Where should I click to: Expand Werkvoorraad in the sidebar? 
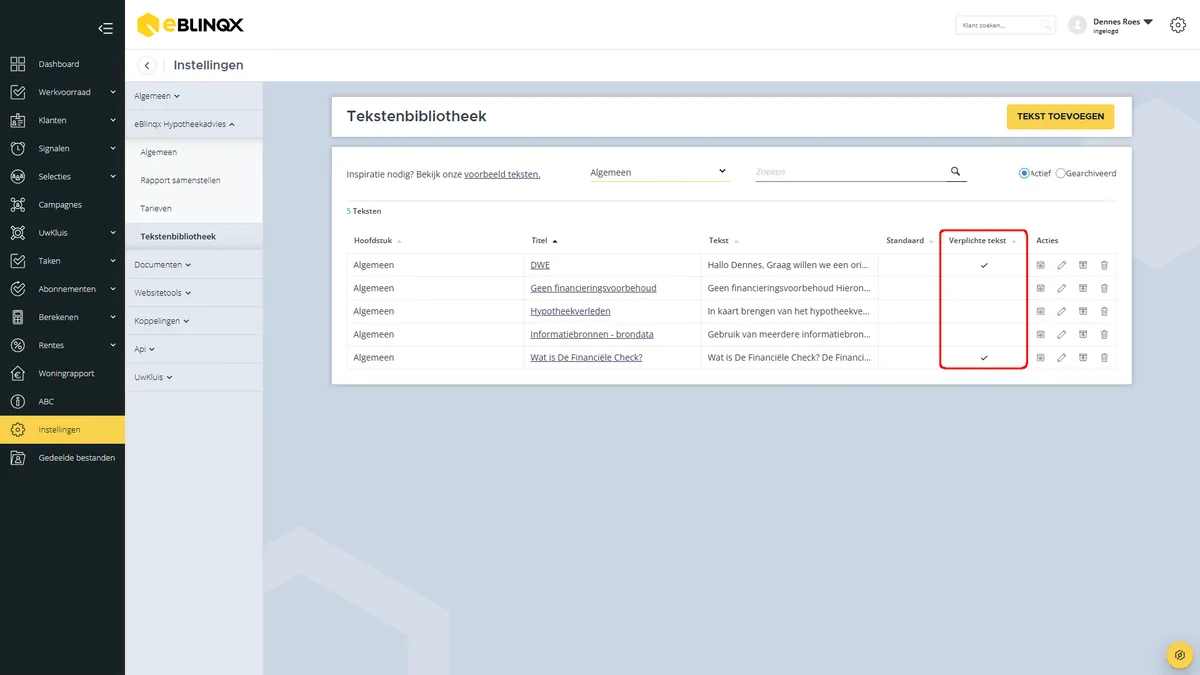coord(62,92)
